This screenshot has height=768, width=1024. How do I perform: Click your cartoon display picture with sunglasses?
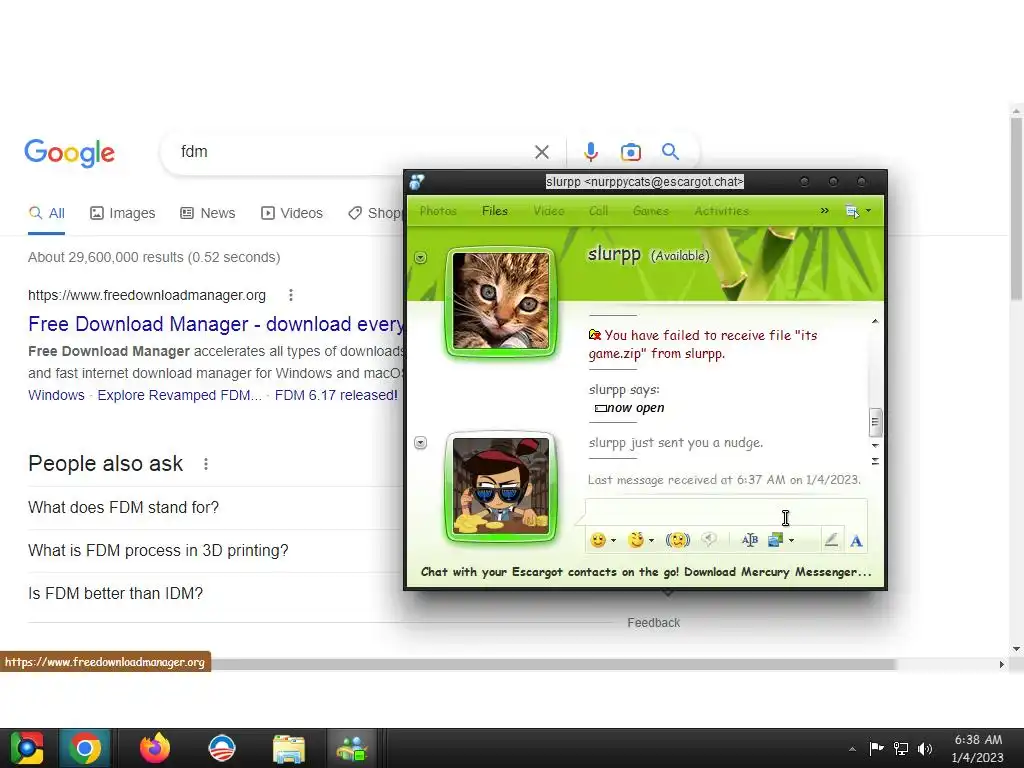click(501, 487)
